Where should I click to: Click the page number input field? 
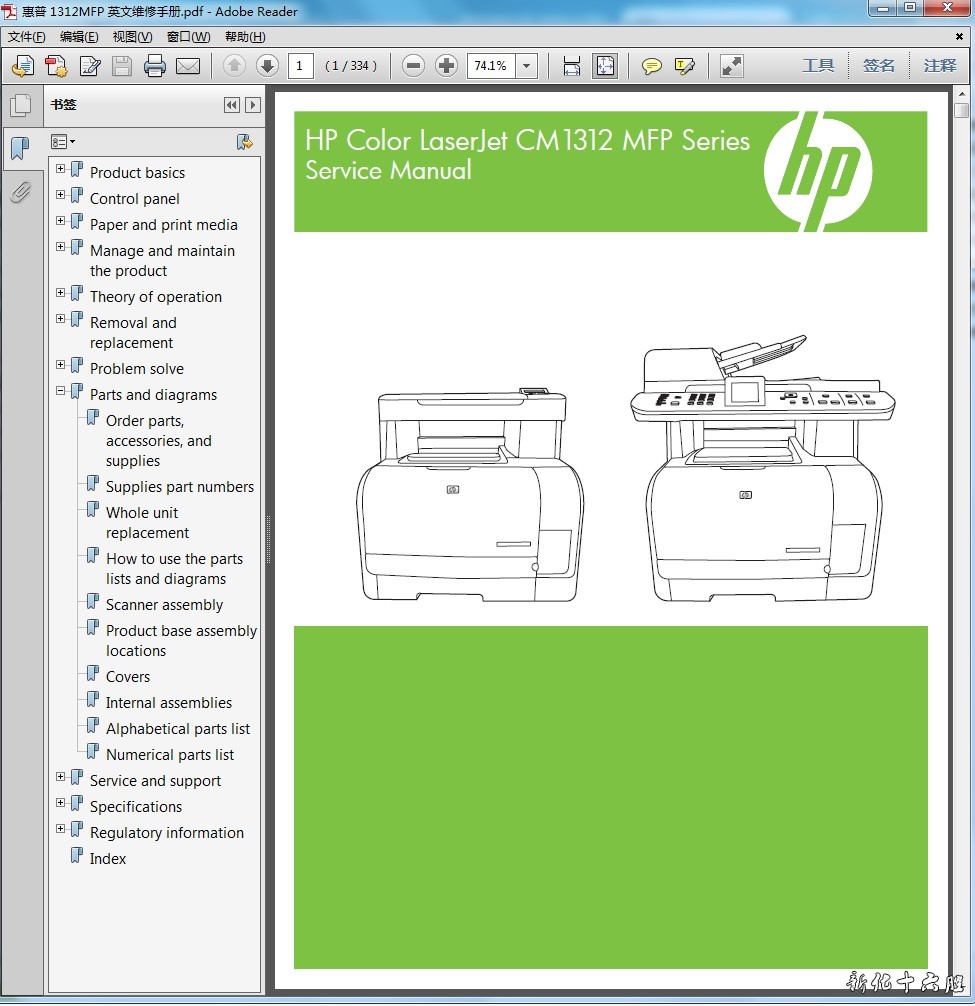300,66
